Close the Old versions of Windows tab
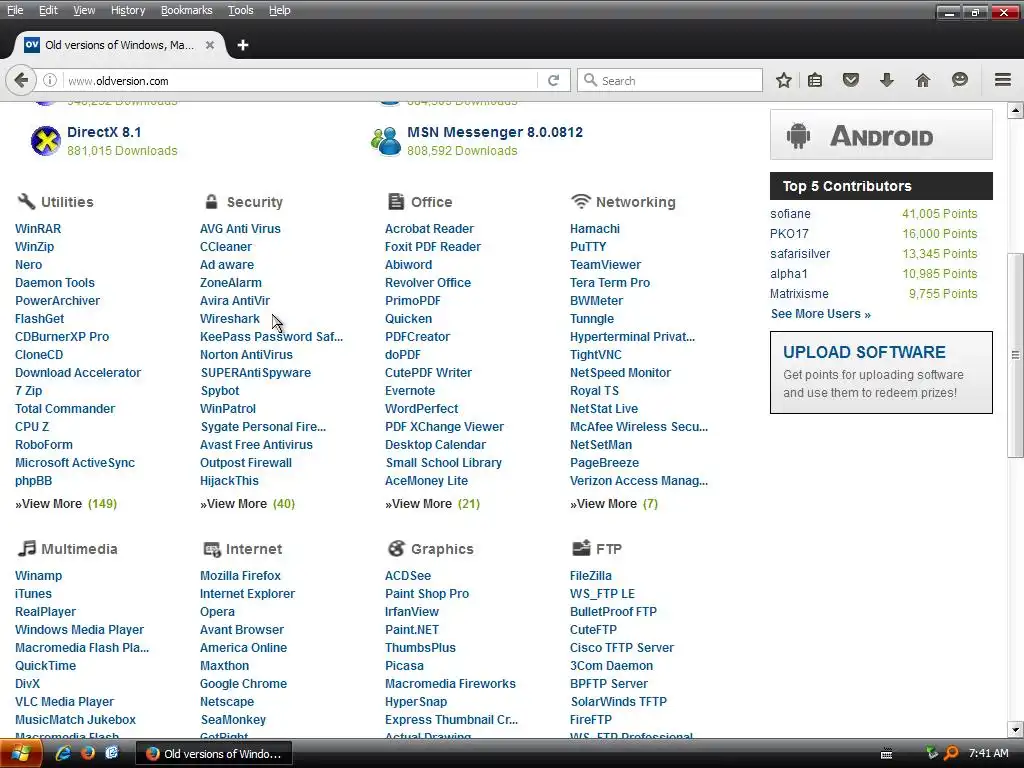The image size is (1024, 768). [210, 45]
